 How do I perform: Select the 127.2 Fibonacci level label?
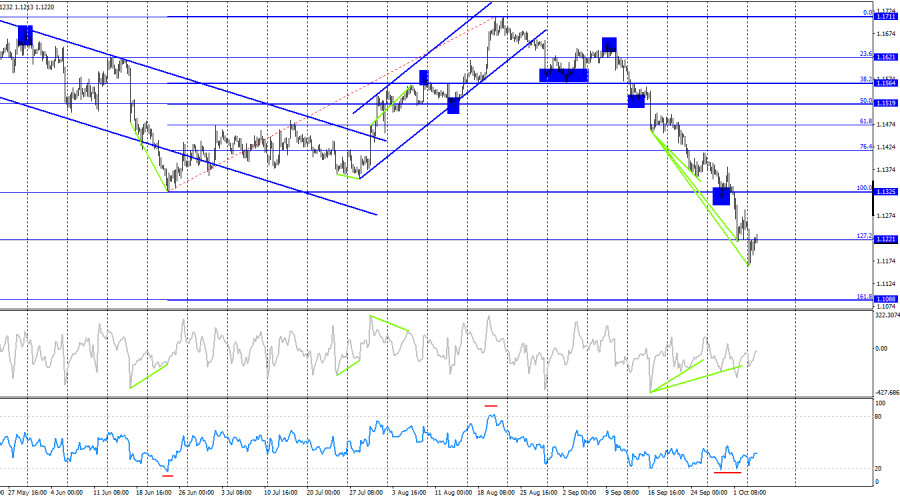tap(864, 235)
